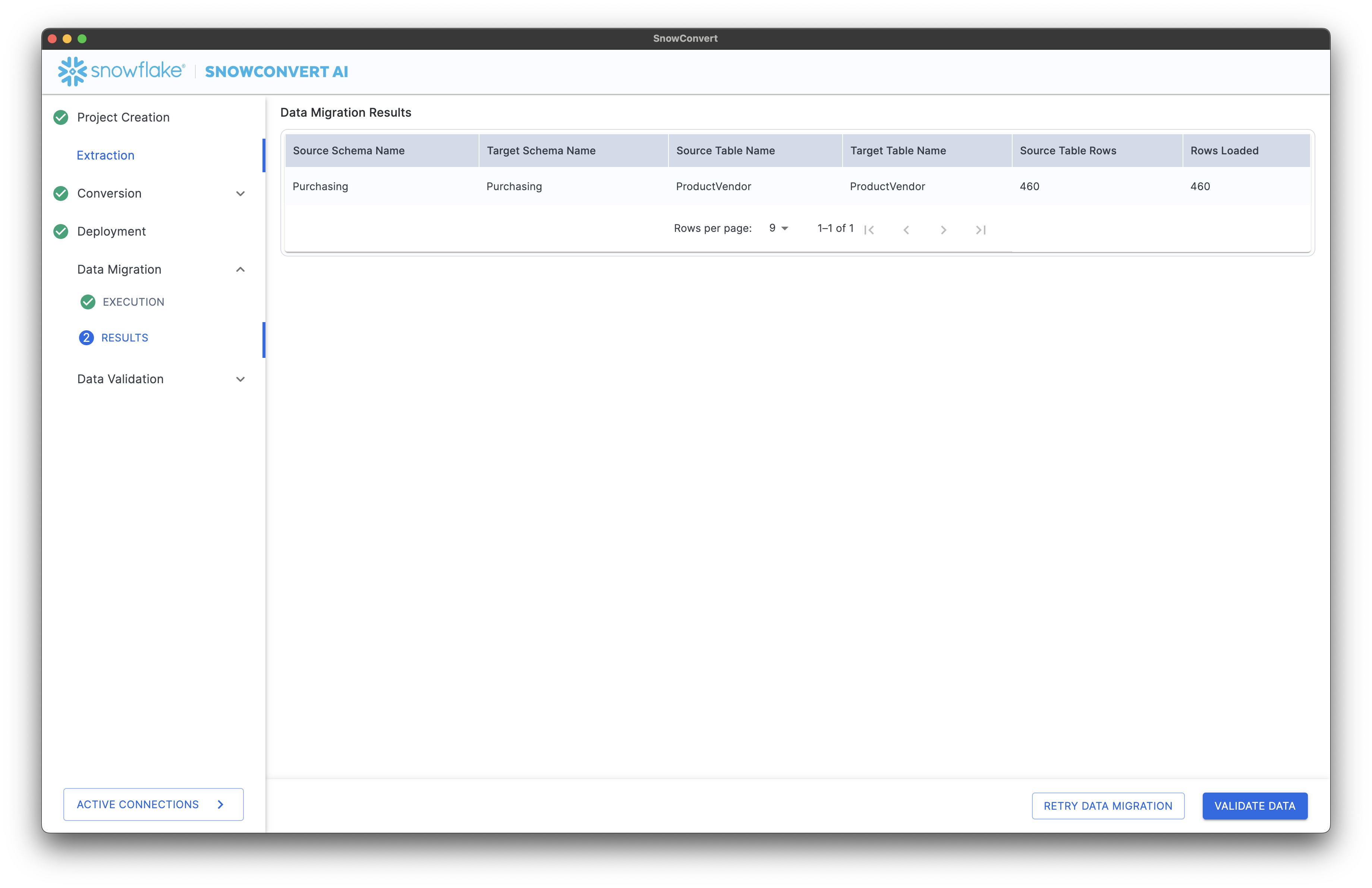Click the green check beside Project Creation
The image size is (1372, 888).
(60, 117)
